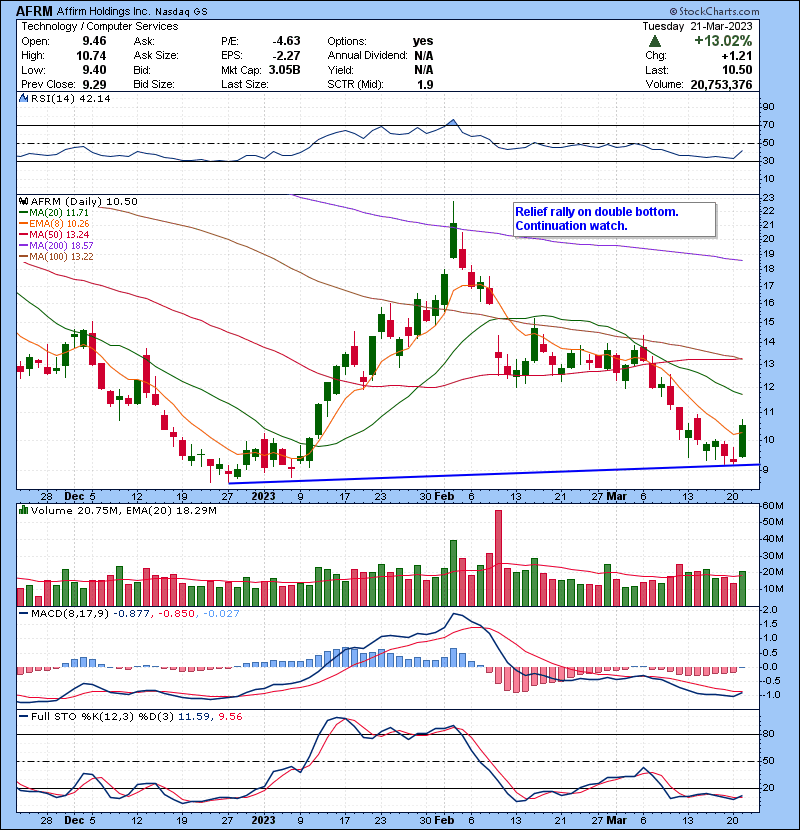This screenshot has width=800, height=830.
Task: Click the Prev Close 9.29 value
Action: pos(94,84)
